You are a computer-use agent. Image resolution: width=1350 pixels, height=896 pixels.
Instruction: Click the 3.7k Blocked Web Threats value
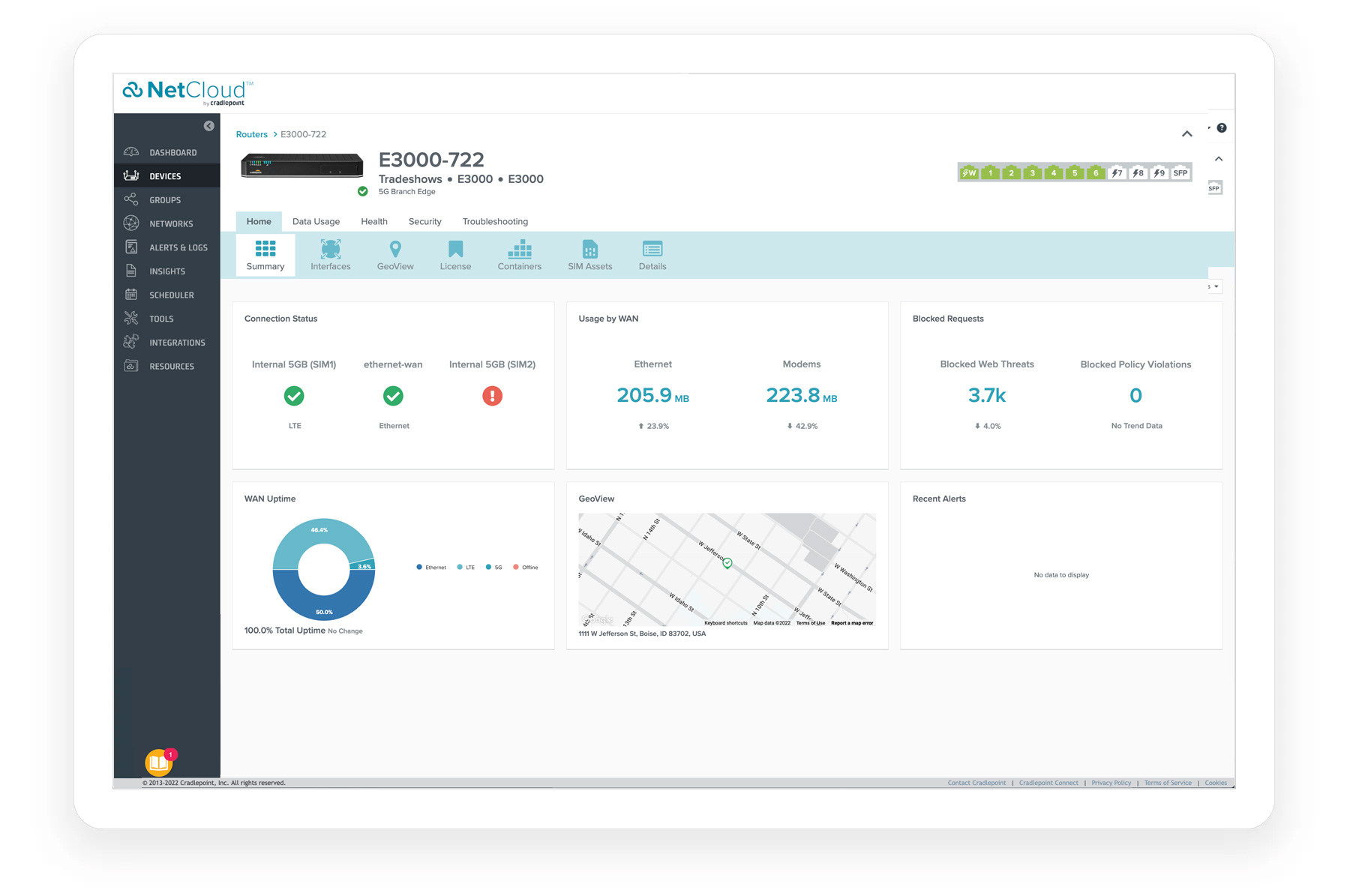(987, 395)
